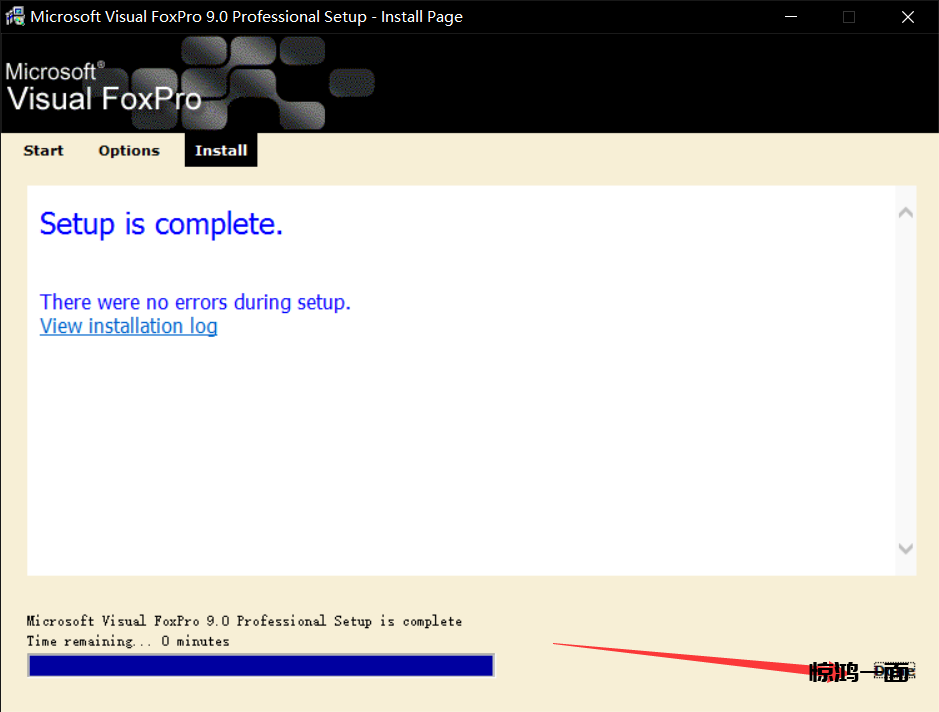The width and height of the screenshot is (939, 712).
Task: Click the scroll down arrow in the results panel
Action: click(x=906, y=548)
